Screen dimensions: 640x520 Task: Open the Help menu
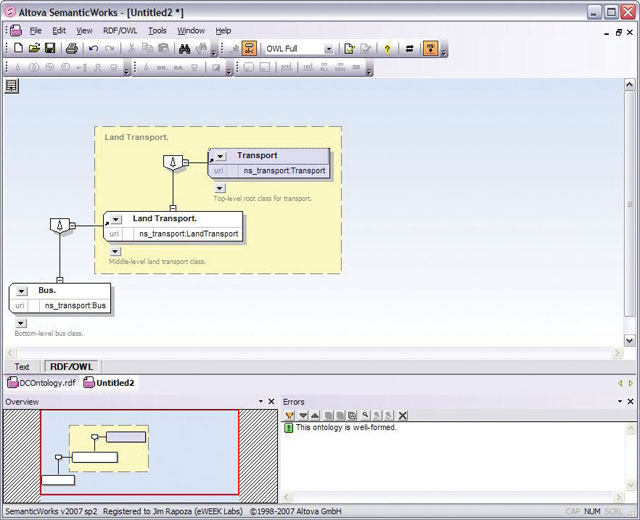223,31
